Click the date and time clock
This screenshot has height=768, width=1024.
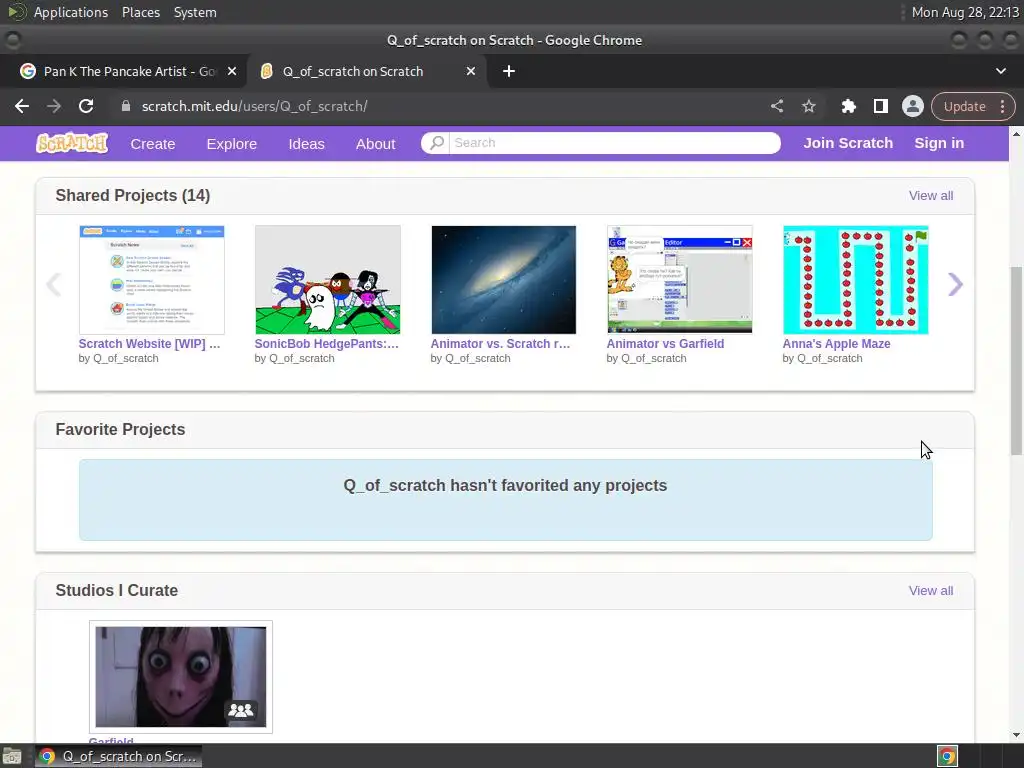(x=965, y=12)
